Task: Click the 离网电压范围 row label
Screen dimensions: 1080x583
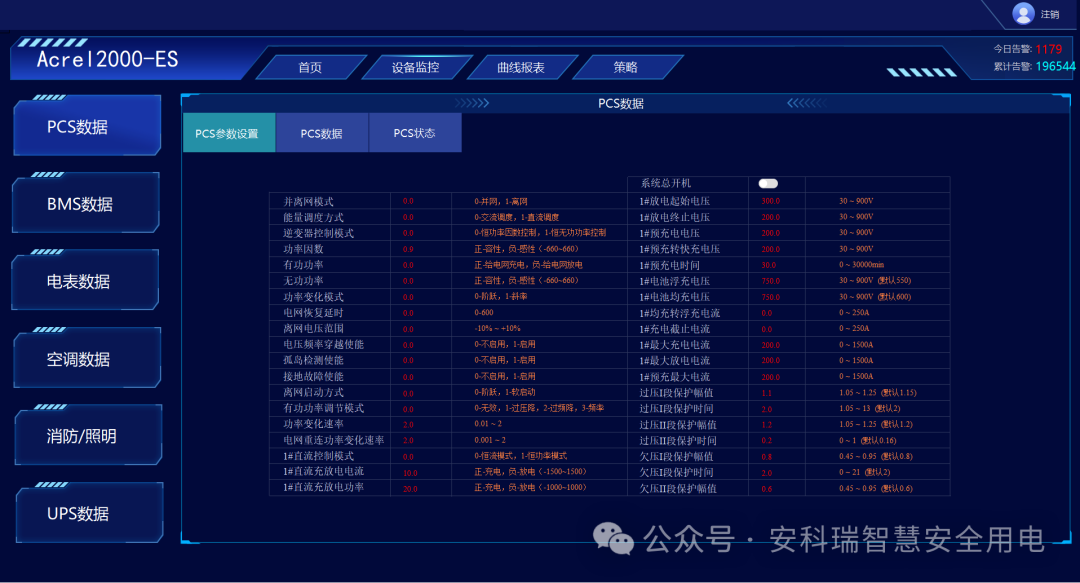Action: click(x=313, y=329)
